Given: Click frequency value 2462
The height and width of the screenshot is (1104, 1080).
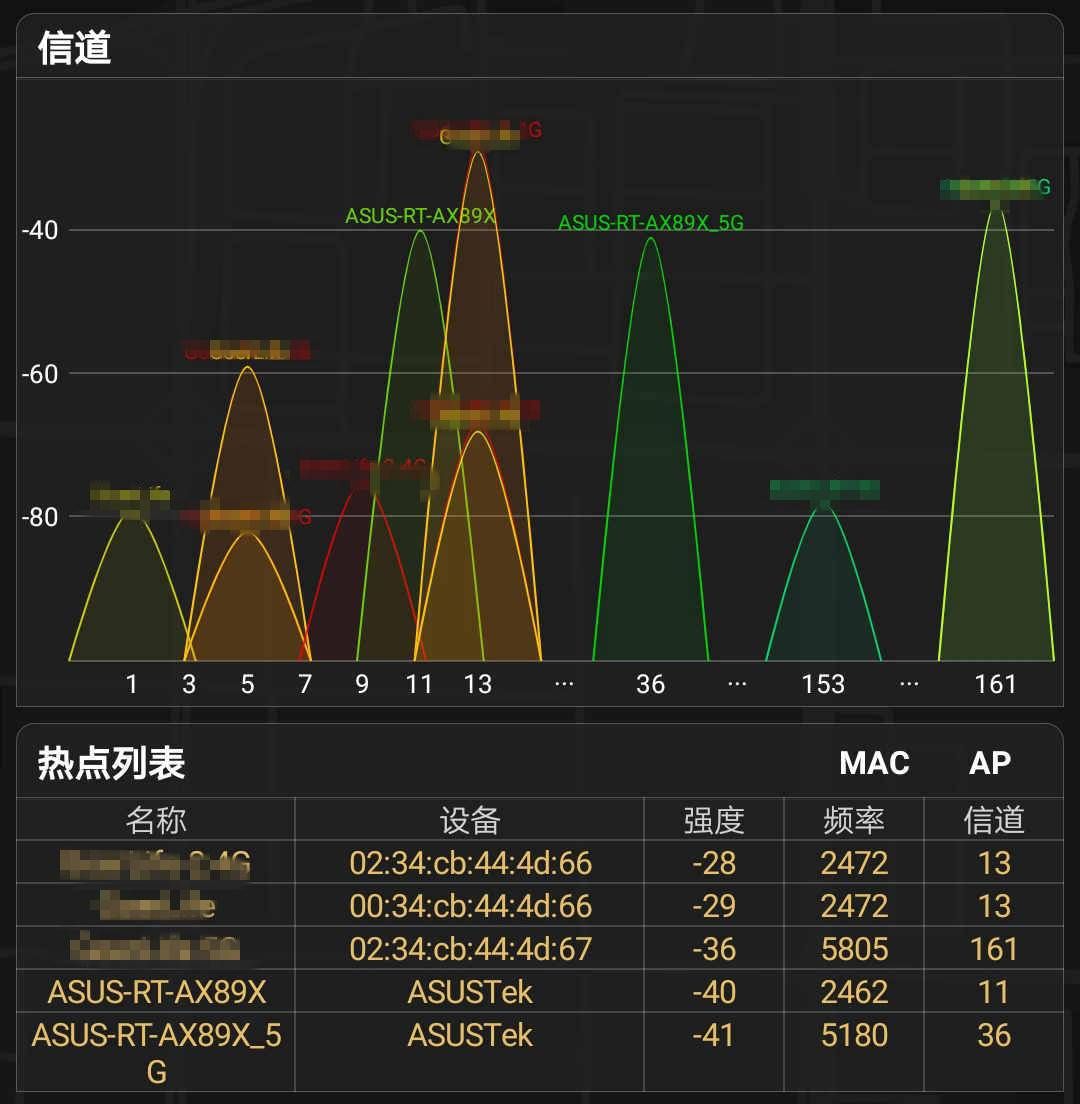Looking at the screenshot, I should (854, 992).
